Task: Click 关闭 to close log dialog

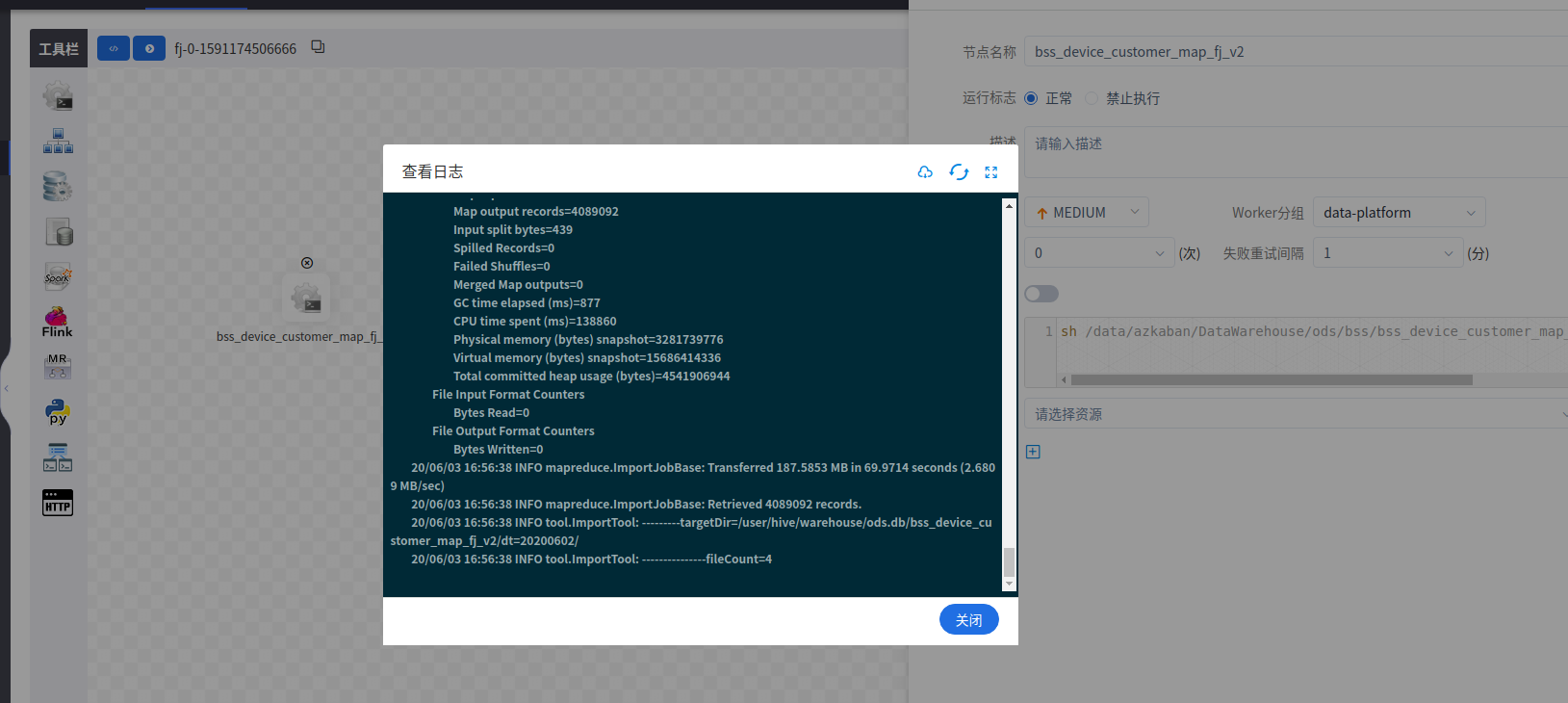Action: point(969,620)
